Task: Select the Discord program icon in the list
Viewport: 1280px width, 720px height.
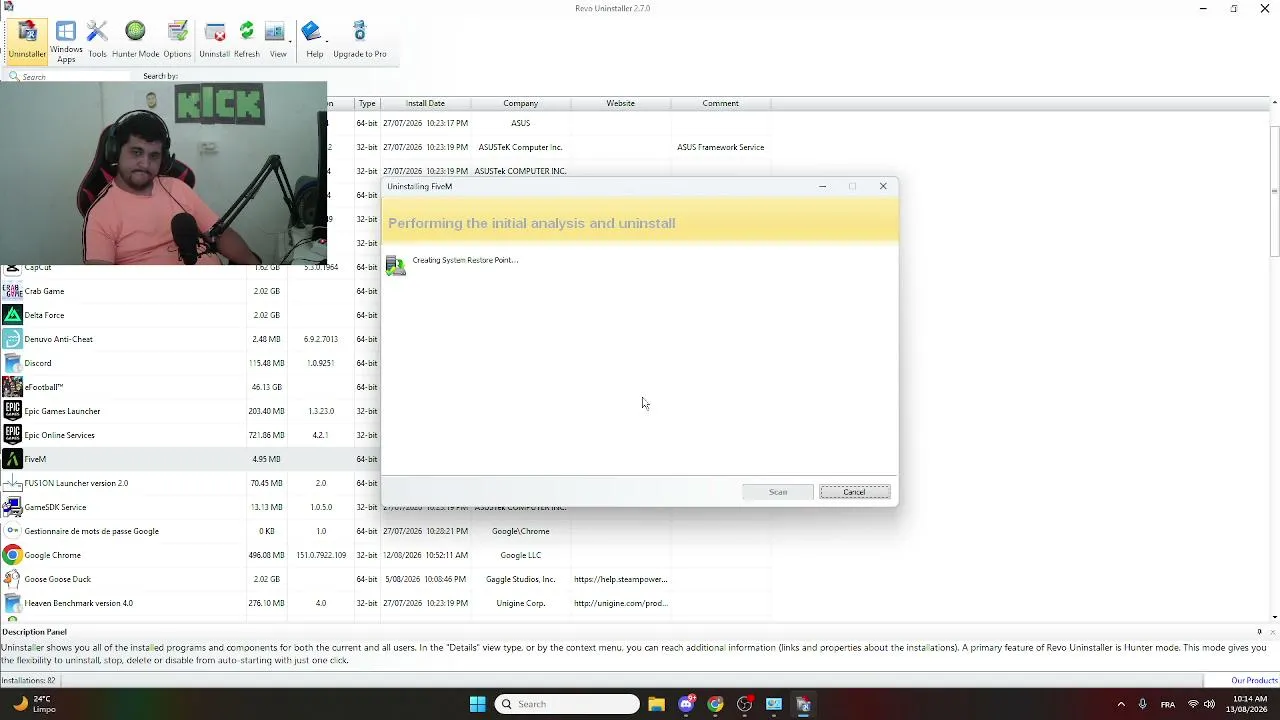Action: tap(12, 363)
